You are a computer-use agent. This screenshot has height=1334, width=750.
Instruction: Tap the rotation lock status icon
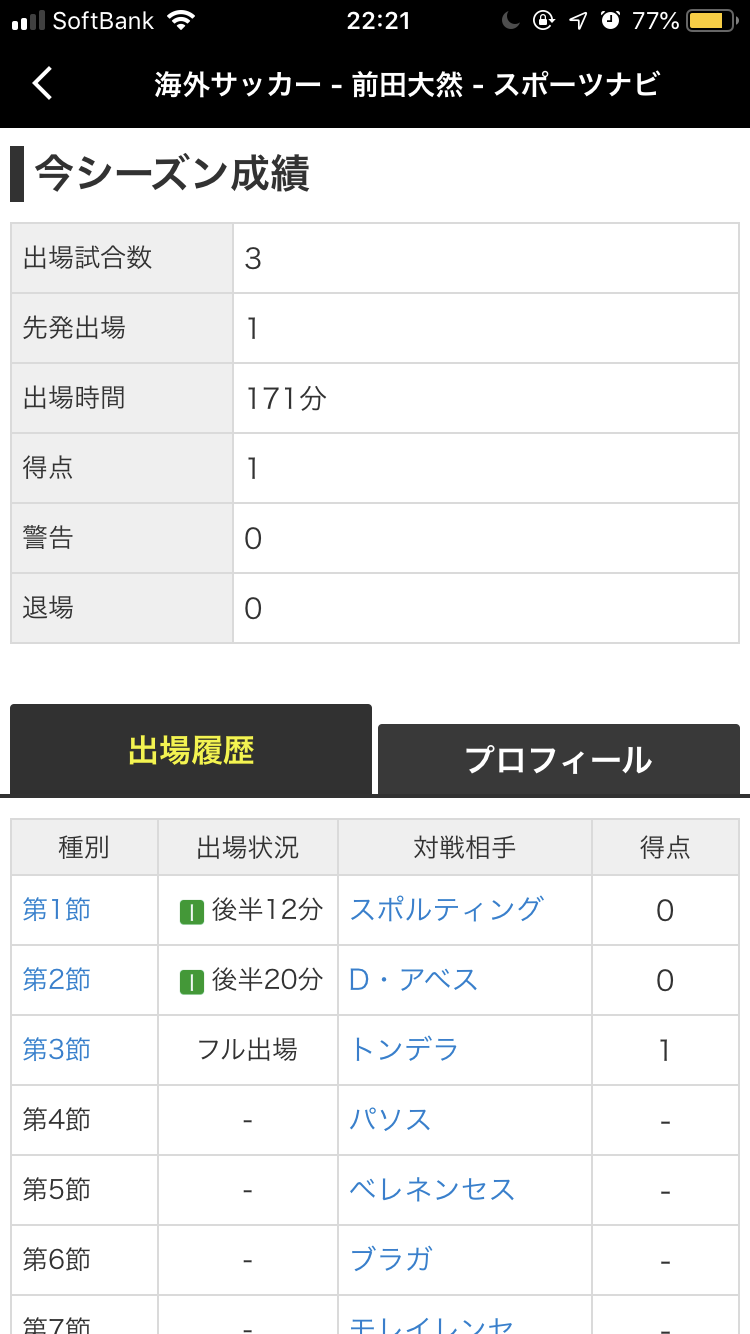pos(543,20)
